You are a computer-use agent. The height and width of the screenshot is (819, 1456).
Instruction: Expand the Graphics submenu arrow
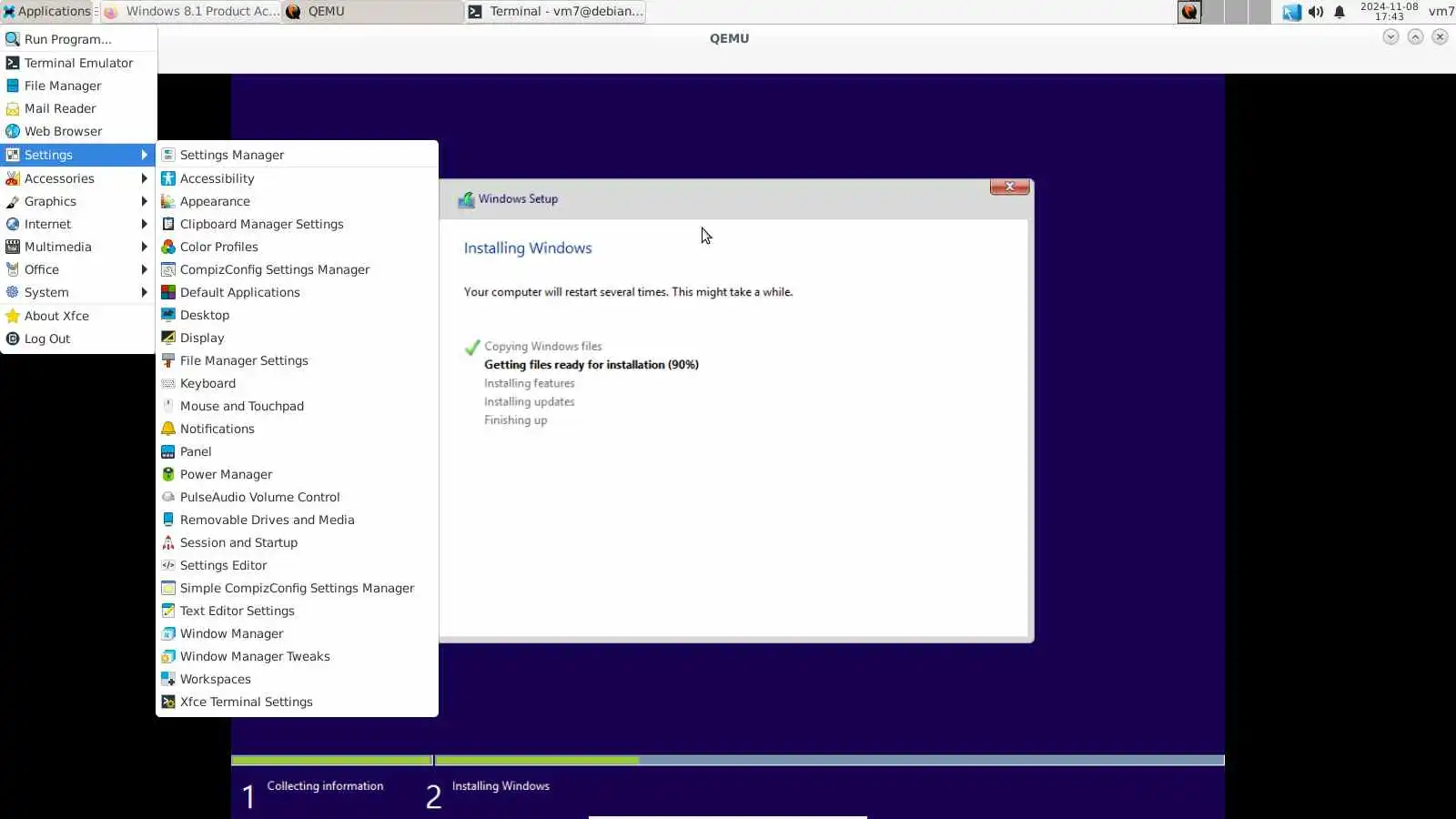point(144,201)
